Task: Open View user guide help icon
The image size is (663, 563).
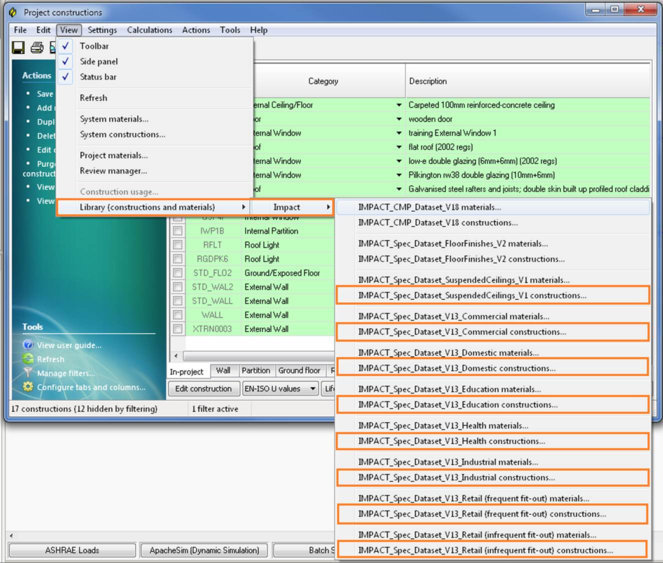Action: pos(28,345)
